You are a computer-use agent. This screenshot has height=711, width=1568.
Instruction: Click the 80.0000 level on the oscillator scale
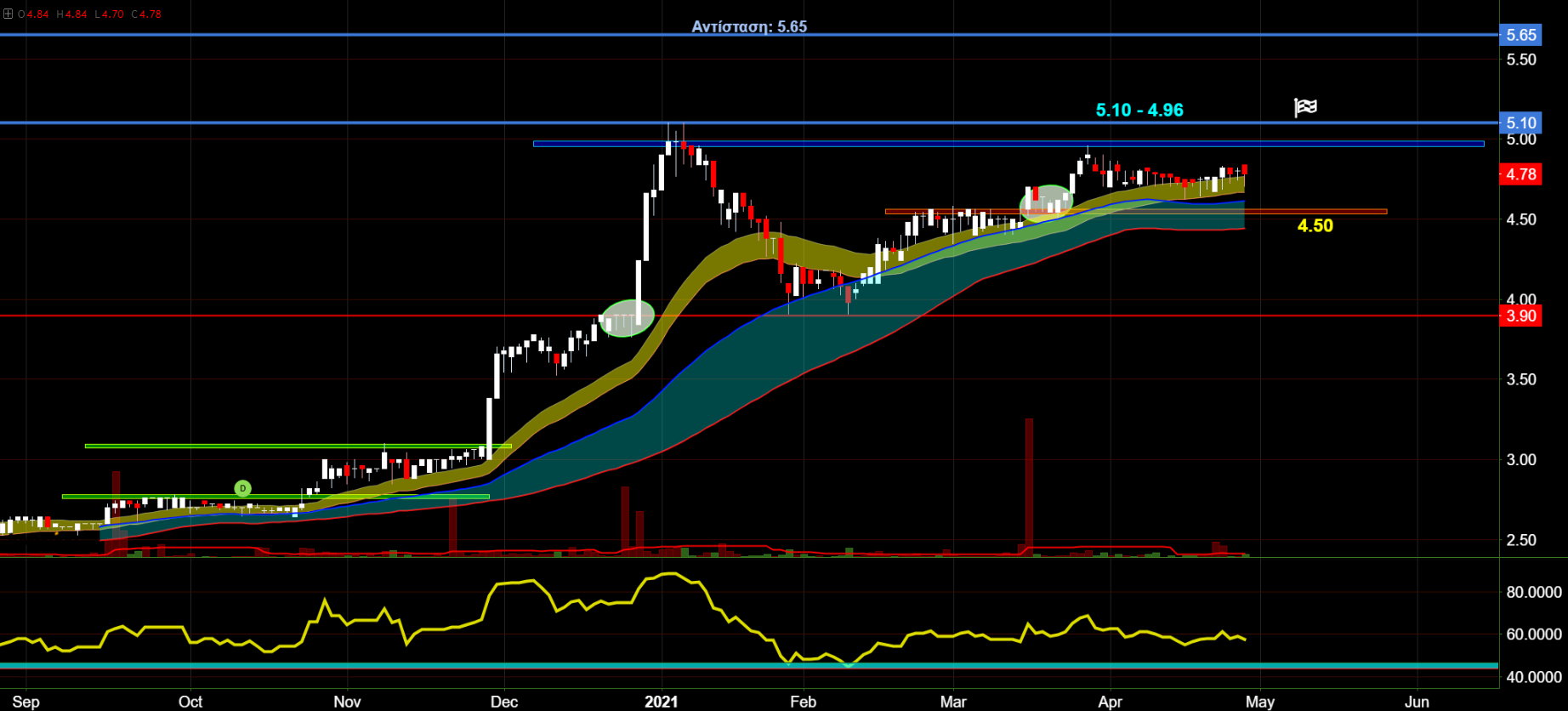coord(1533,593)
